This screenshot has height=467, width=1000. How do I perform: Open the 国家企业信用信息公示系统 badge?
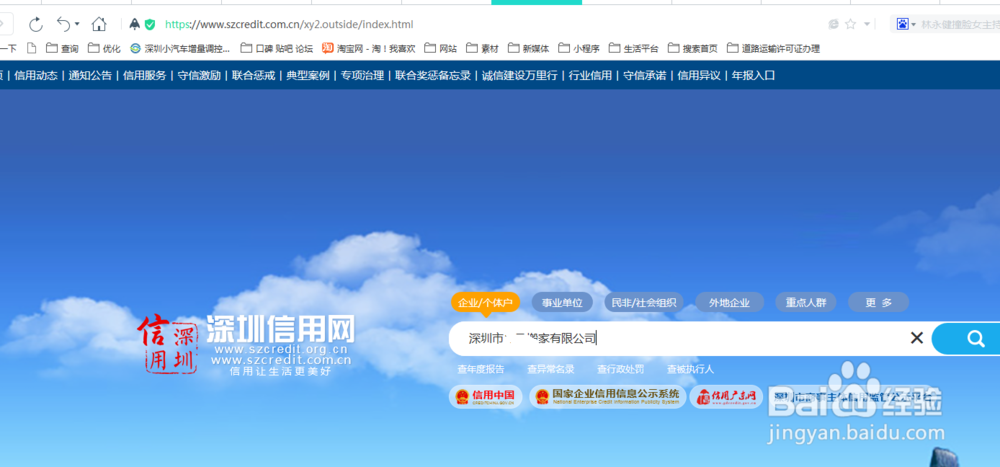coord(608,397)
